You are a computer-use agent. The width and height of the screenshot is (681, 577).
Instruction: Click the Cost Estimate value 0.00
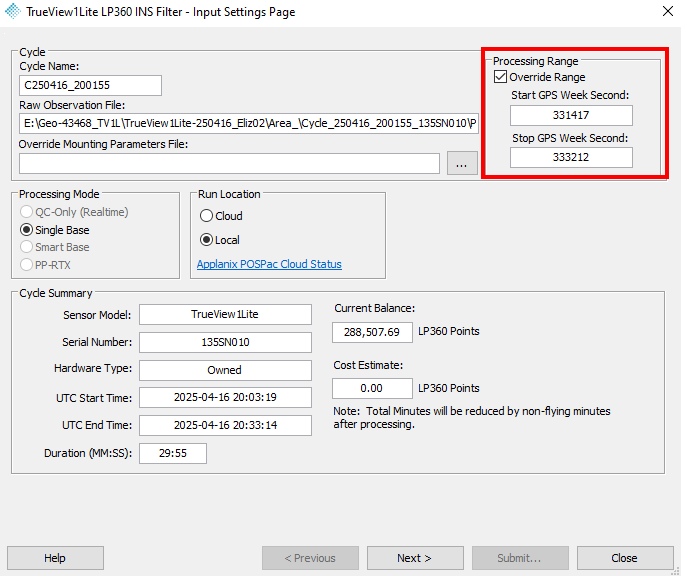click(372, 389)
